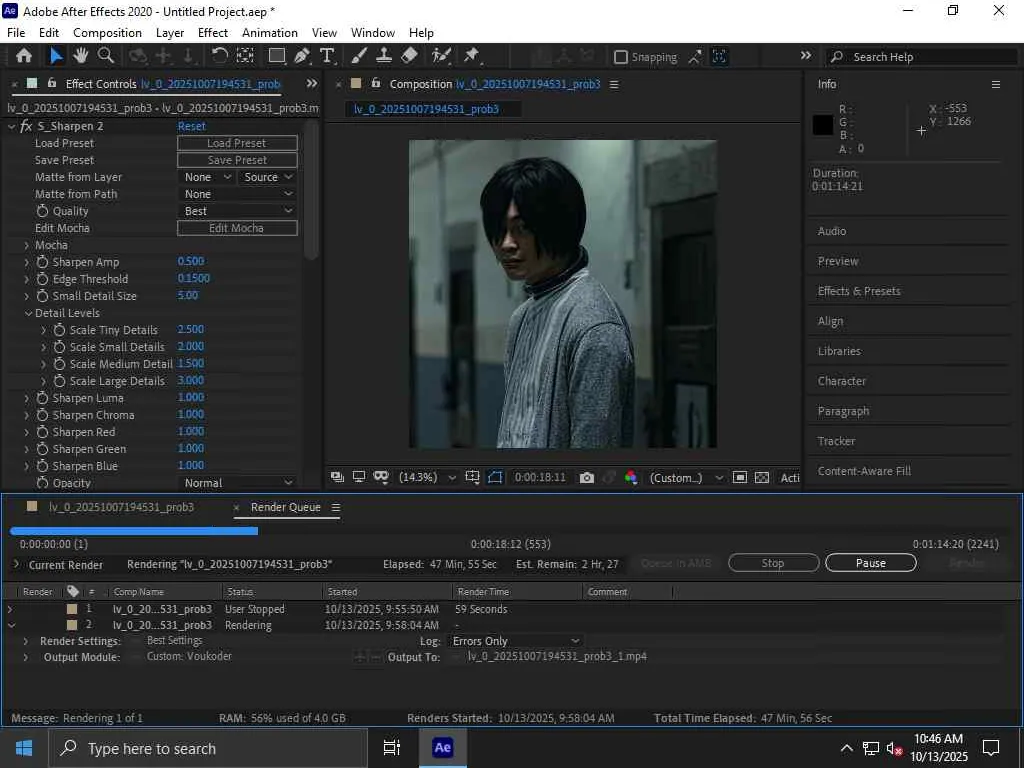Screen dimensions: 1024x768
Task: Click the Take Snapshot camera icon
Action: 587,478
